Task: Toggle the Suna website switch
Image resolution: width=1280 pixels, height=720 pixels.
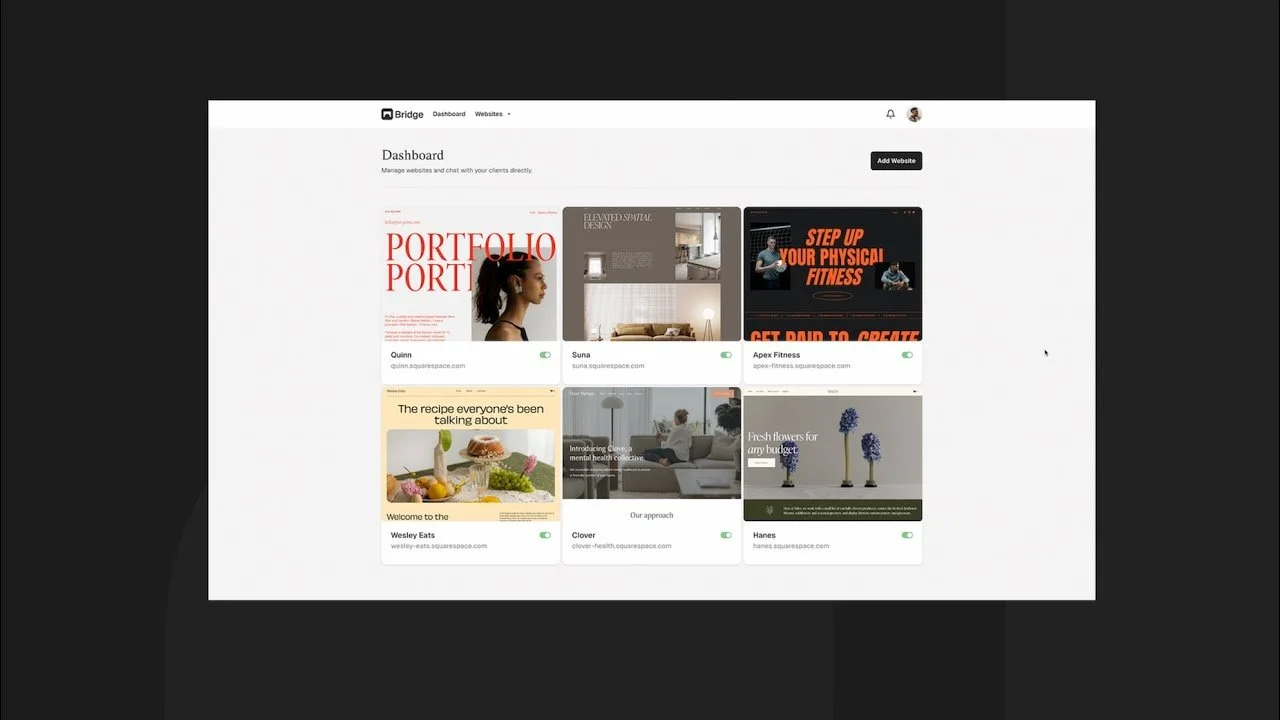Action: 727,354
